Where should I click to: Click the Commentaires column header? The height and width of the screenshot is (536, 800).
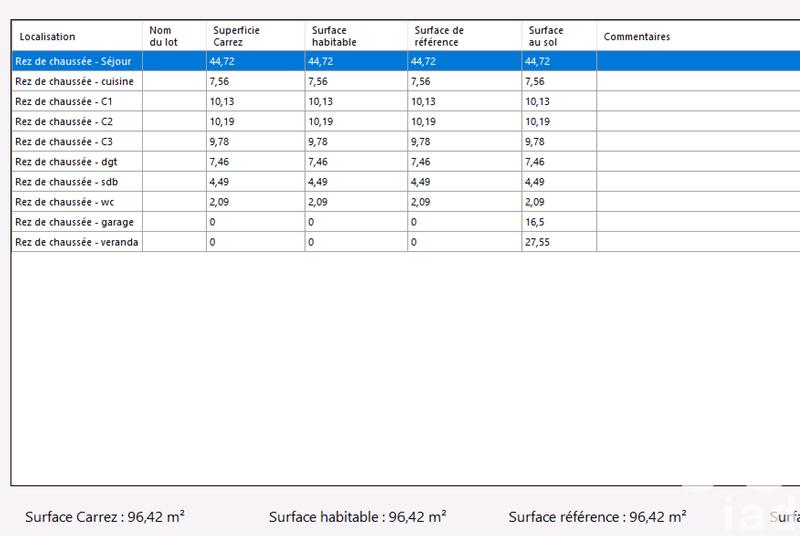tap(698, 37)
